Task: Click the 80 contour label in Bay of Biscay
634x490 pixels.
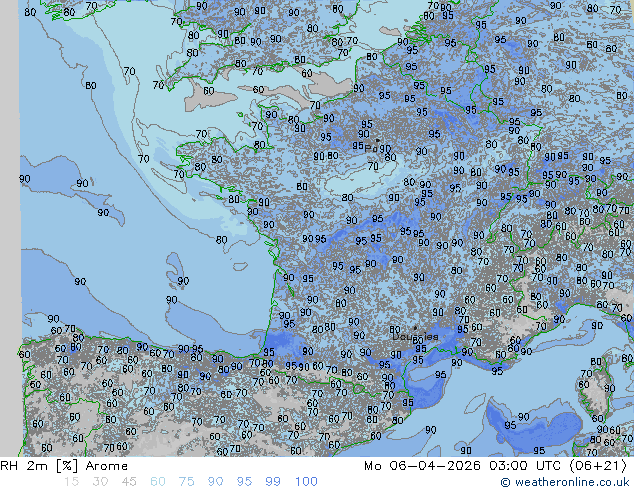Action: click(x=221, y=240)
